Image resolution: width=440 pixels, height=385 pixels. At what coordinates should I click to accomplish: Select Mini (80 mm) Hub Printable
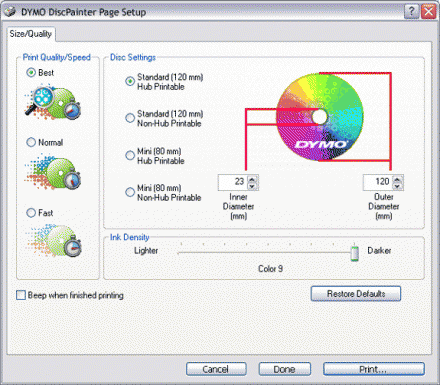tap(130, 155)
